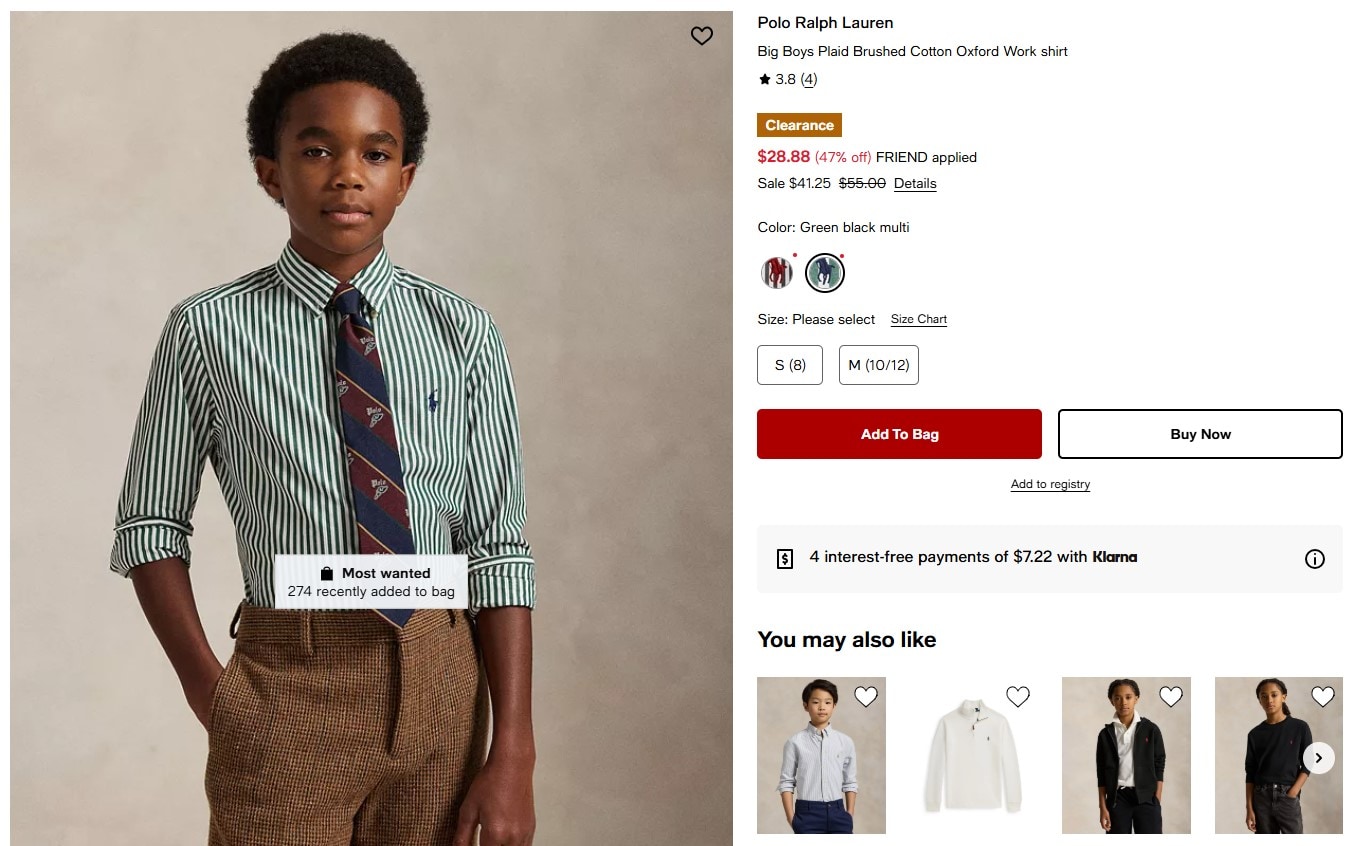Select size S (8)
This screenshot has width=1353, height=846.
click(x=789, y=365)
